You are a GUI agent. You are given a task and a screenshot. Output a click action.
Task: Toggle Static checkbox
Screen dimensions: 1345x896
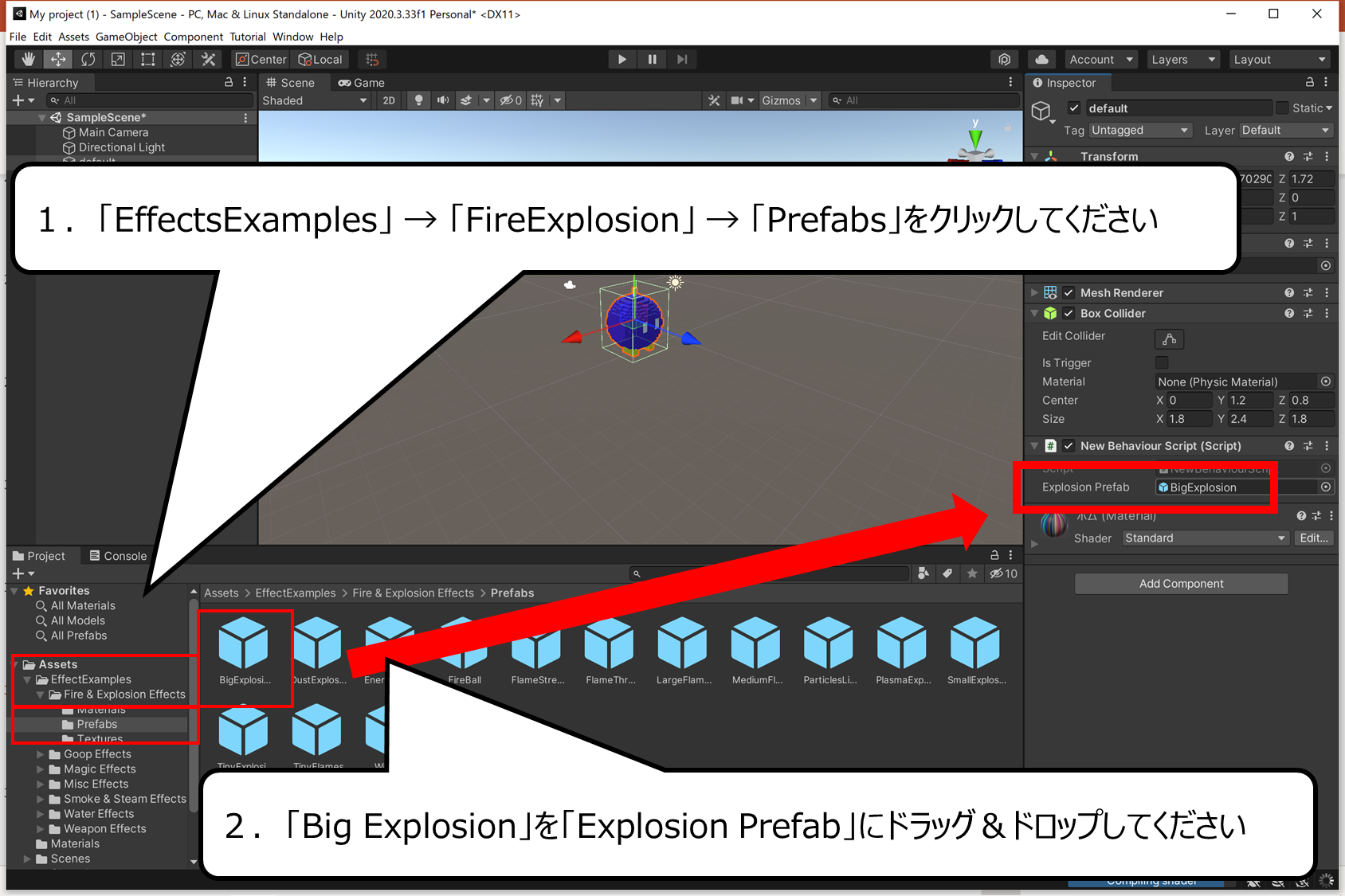(x=1282, y=108)
